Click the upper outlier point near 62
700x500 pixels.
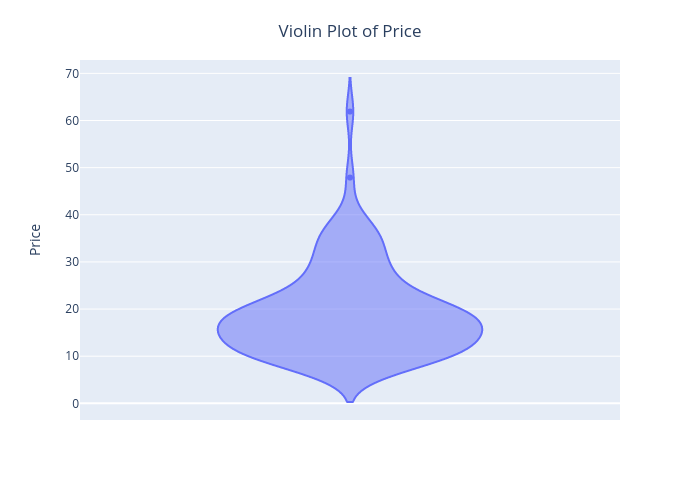(x=350, y=112)
